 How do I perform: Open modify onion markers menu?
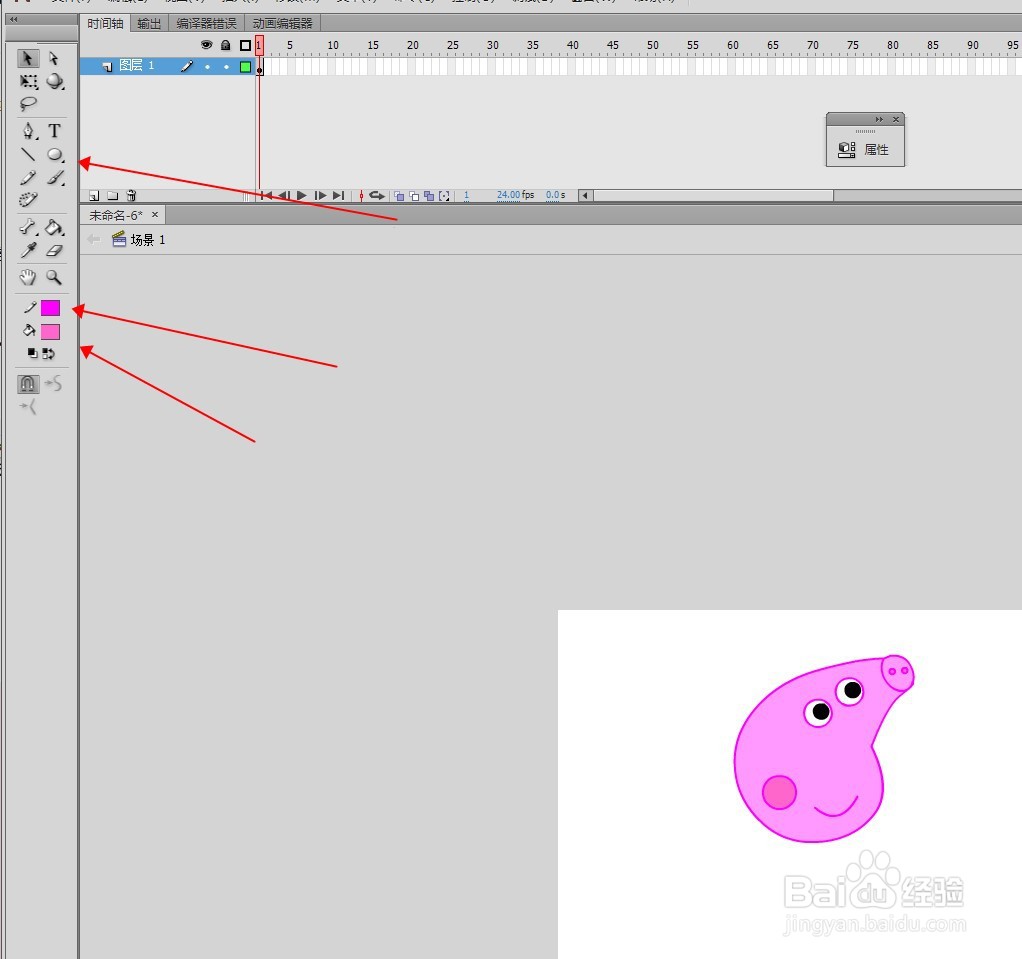coord(445,196)
